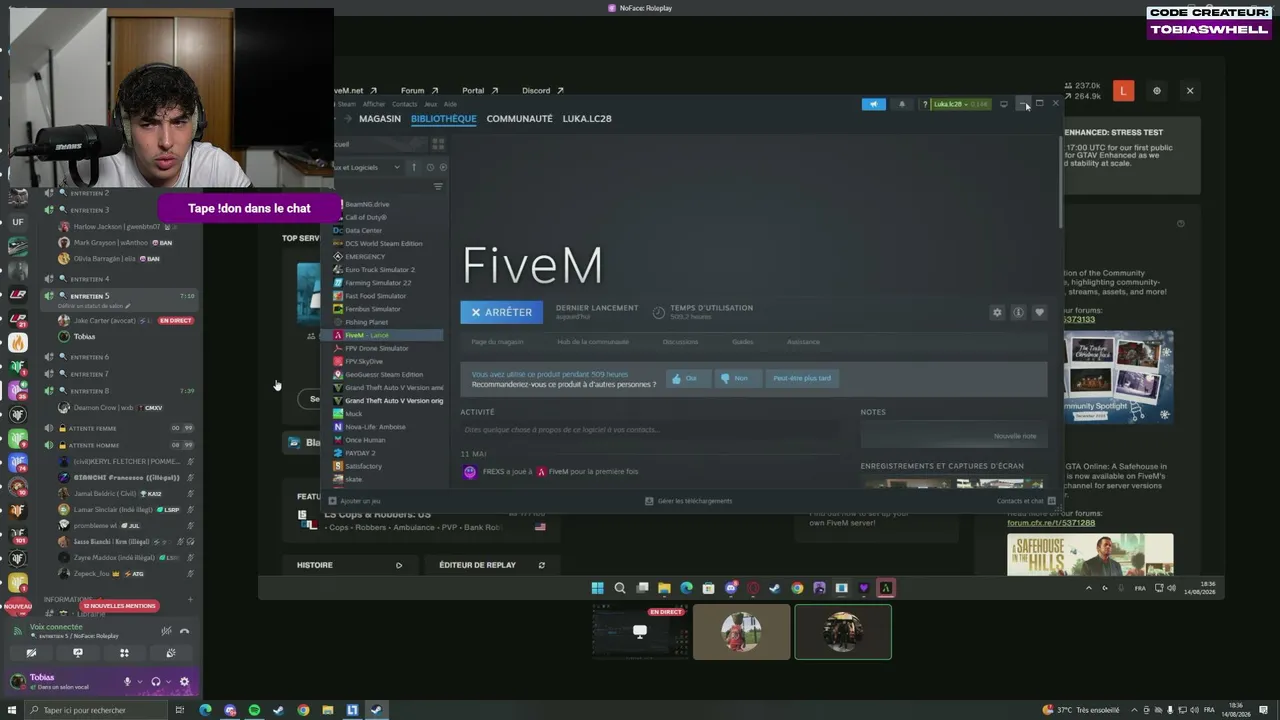This screenshot has width=1280, height=720.
Task: Click the blue ARRÊTER button for FiveM
Action: point(501,312)
